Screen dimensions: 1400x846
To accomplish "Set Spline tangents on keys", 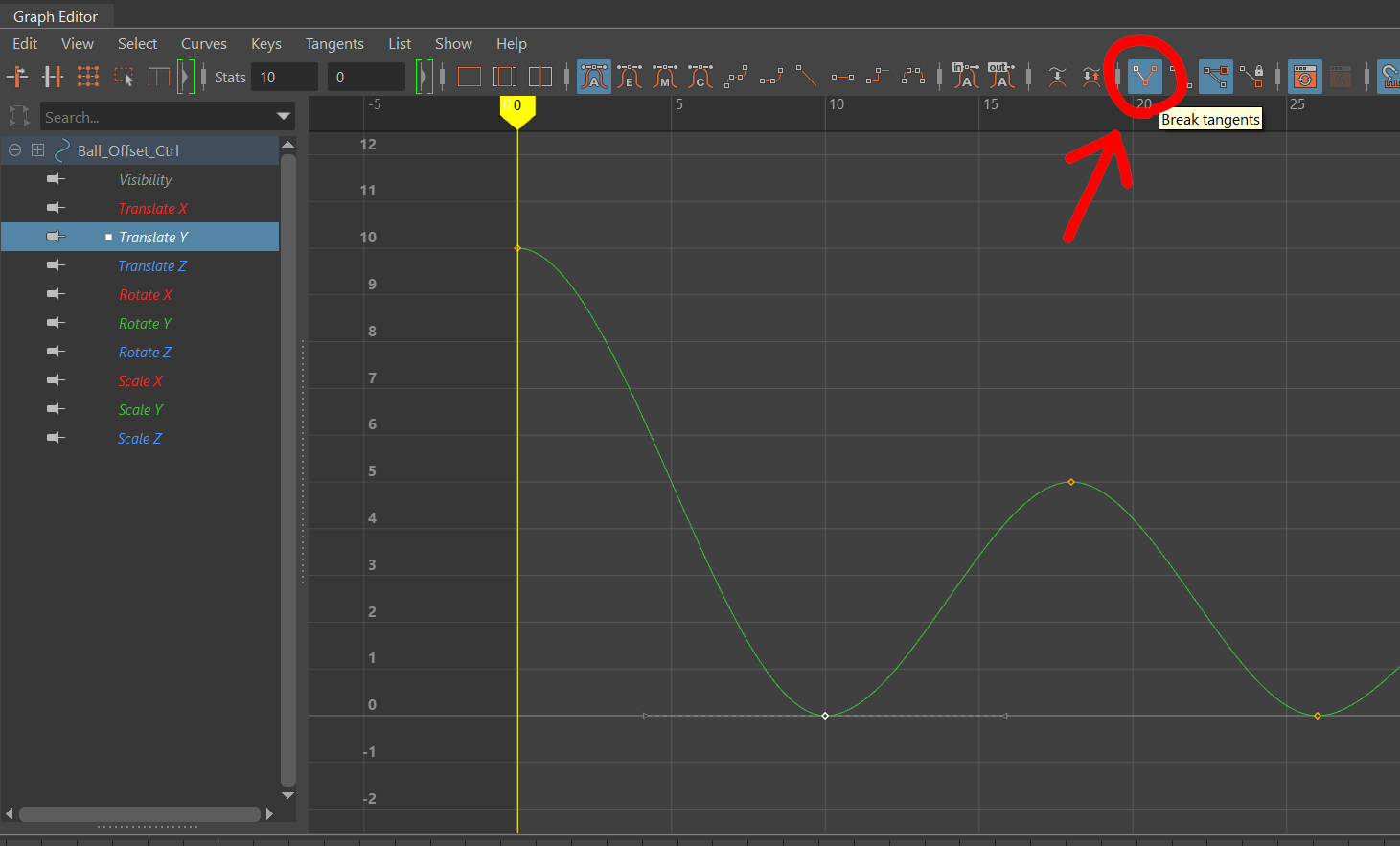I will [736, 77].
